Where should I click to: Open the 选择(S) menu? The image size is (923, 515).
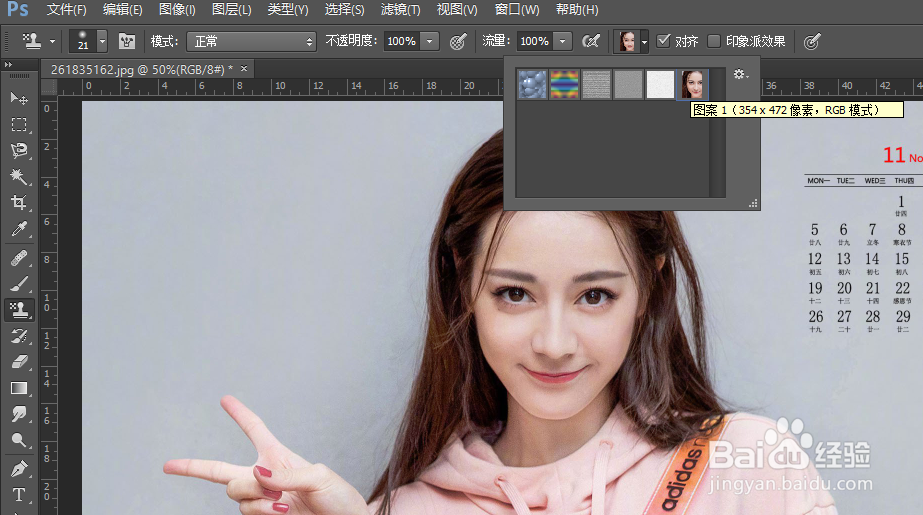tap(344, 10)
